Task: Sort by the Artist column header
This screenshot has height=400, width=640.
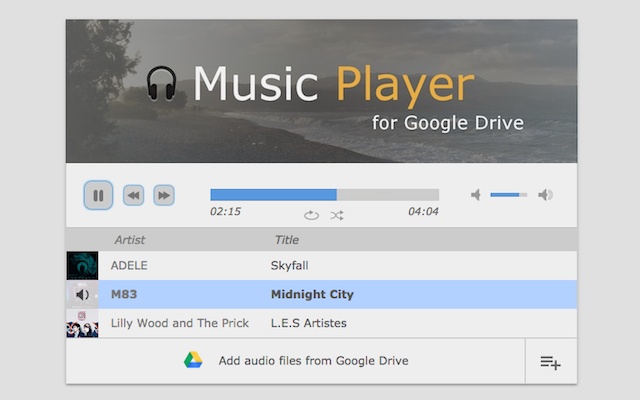Action: (x=130, y=240)
